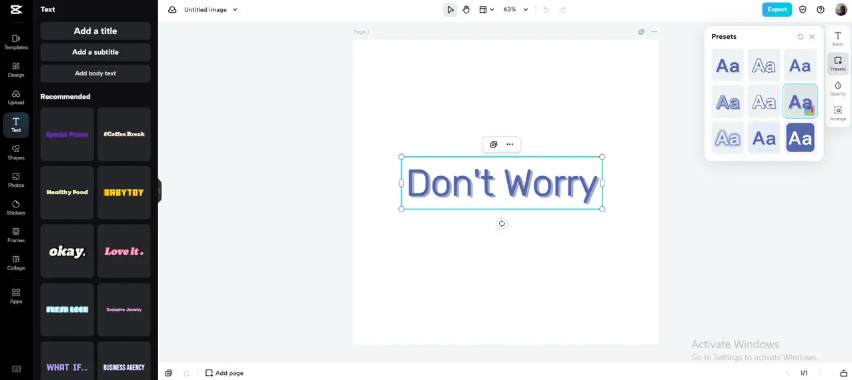This screenshot has width=852, height=380.
Task: Open the Apps sidebar panel
Action: (x=16, y=296)
